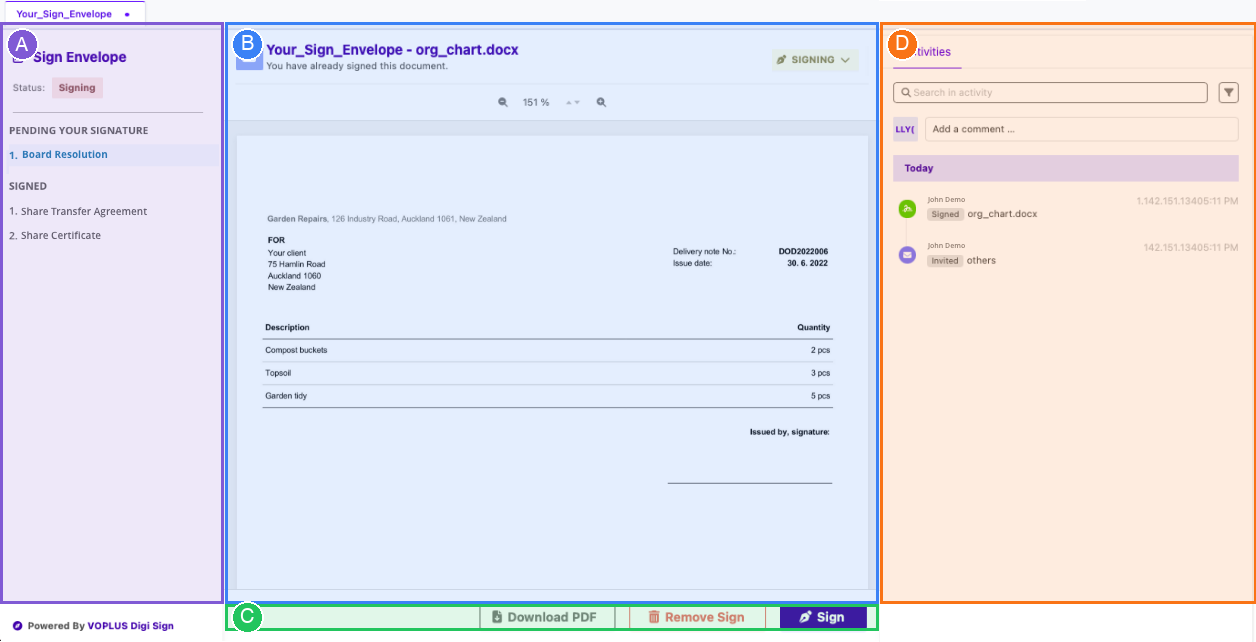Click the zoom in magnifier icon

601,102
